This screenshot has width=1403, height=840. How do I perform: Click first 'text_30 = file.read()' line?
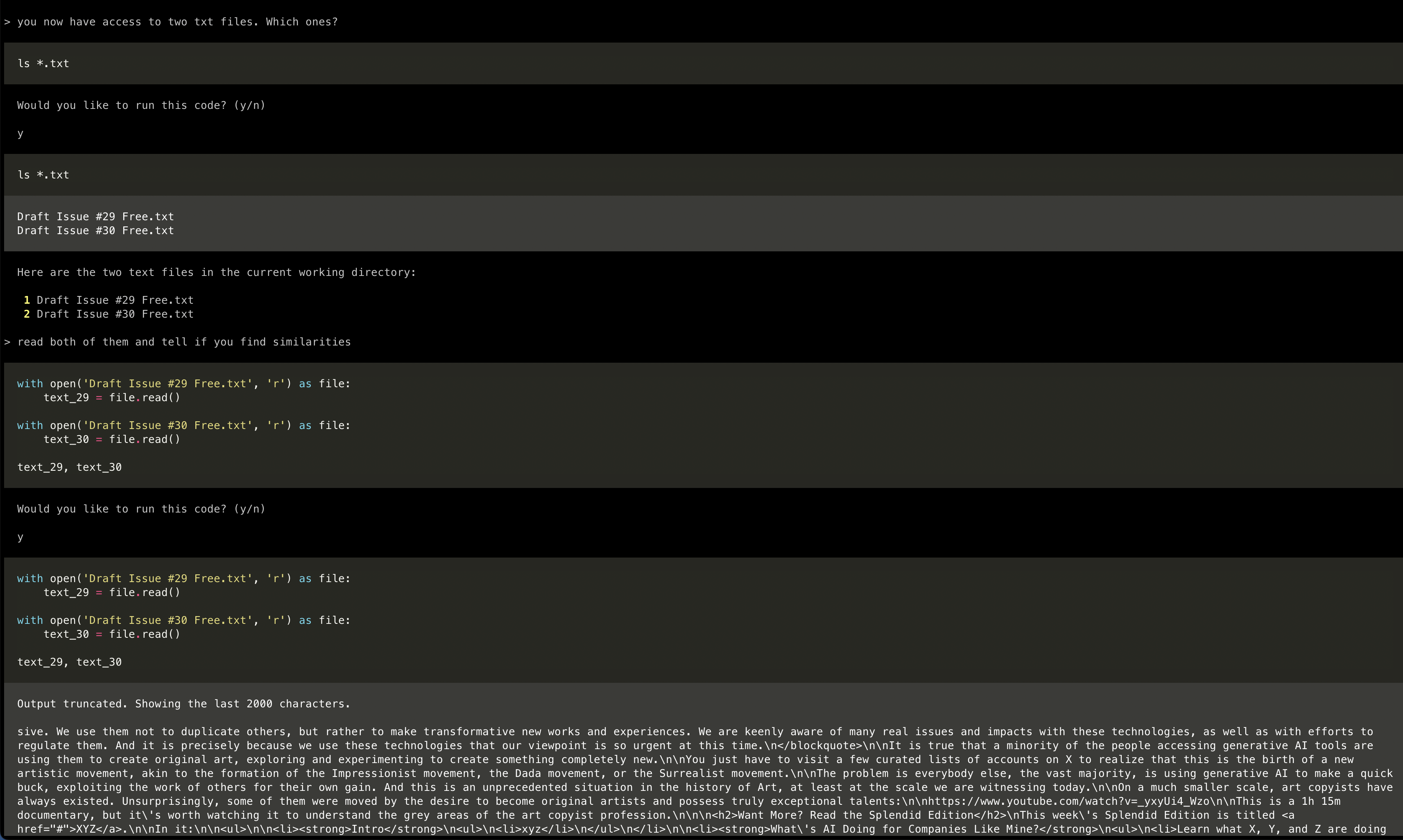point(111,439)
